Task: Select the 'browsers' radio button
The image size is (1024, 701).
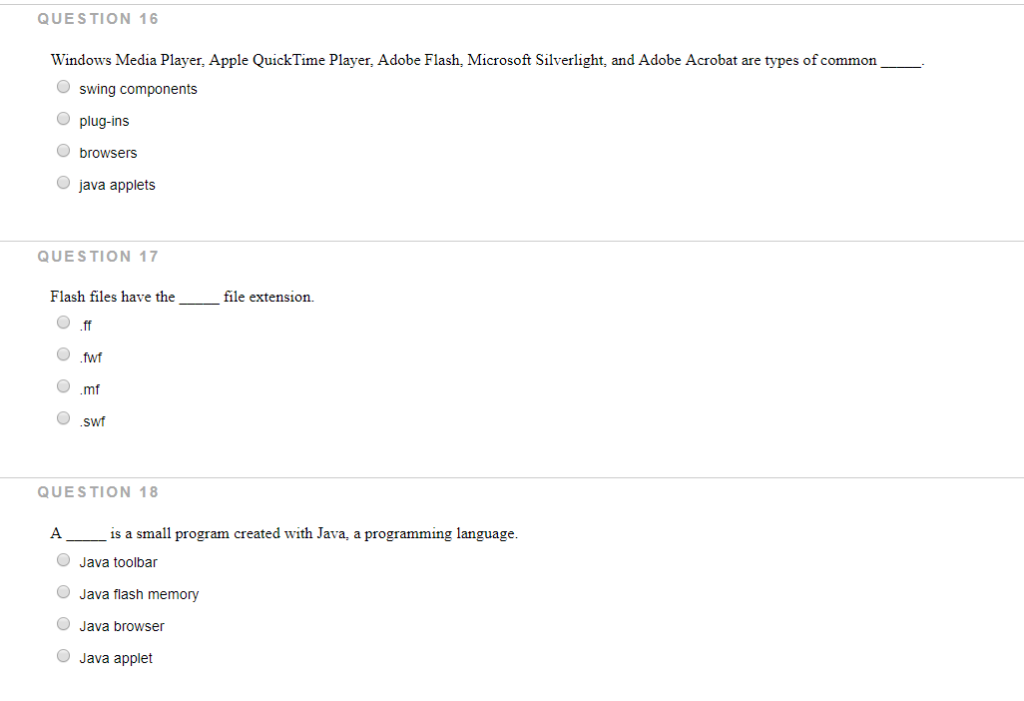Action: pos(63,150)
